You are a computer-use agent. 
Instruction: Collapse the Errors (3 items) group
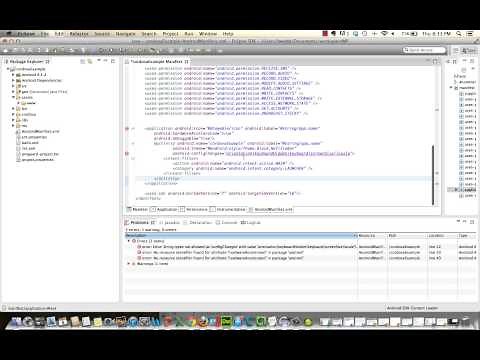[x=129, y=241]
